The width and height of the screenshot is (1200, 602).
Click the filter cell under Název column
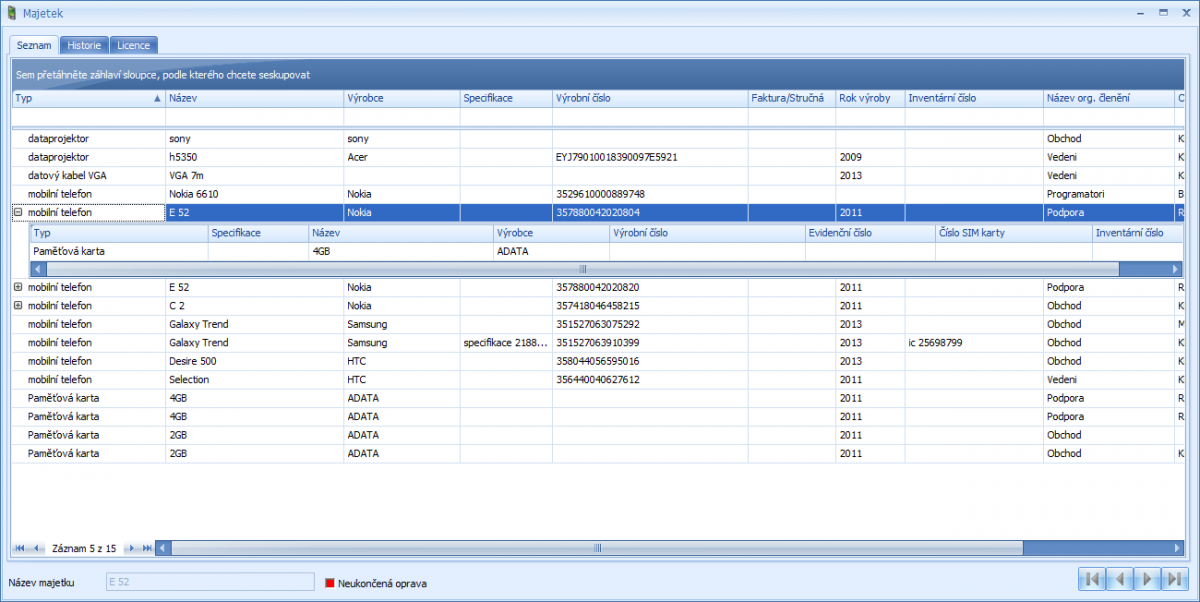point(254,117)
